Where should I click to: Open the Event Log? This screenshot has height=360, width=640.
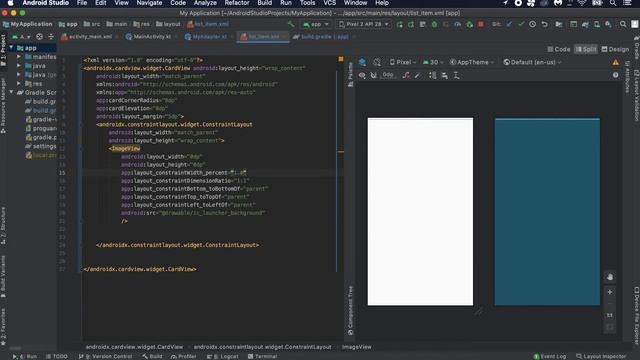tap(550, 356)
